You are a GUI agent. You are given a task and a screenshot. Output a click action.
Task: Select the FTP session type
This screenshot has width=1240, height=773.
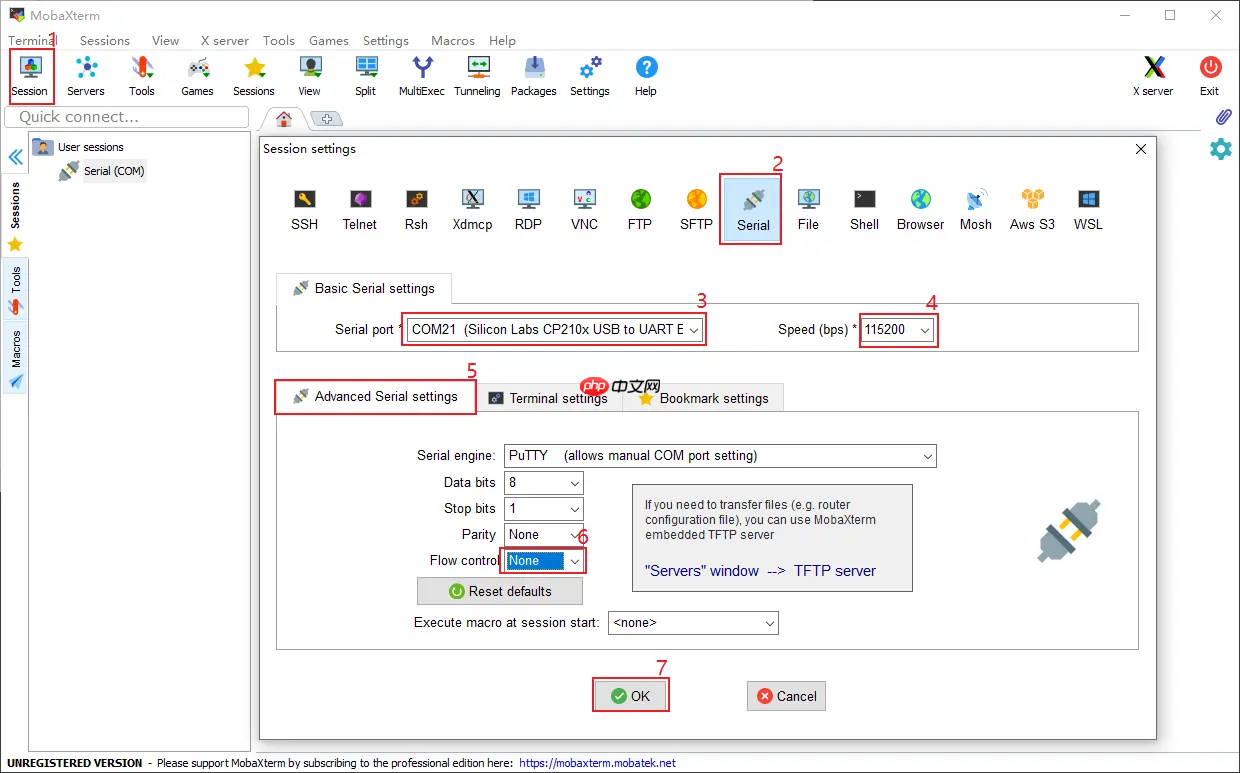pyautogui.click(x=640, y=209)
